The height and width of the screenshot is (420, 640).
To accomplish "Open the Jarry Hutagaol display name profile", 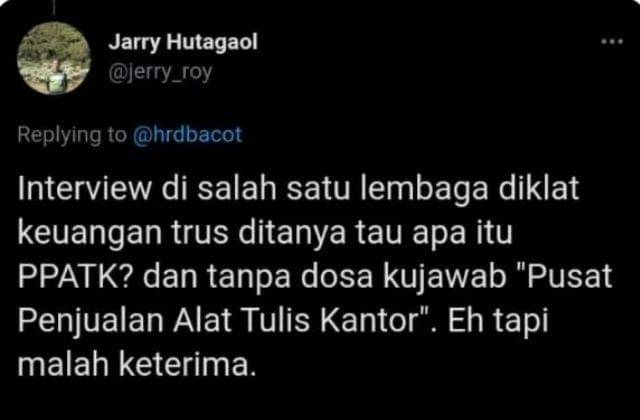I will pos(183,42).
